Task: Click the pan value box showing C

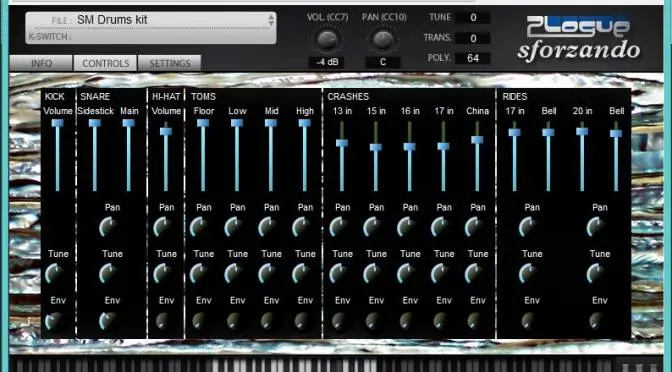Action: (383, 62)
